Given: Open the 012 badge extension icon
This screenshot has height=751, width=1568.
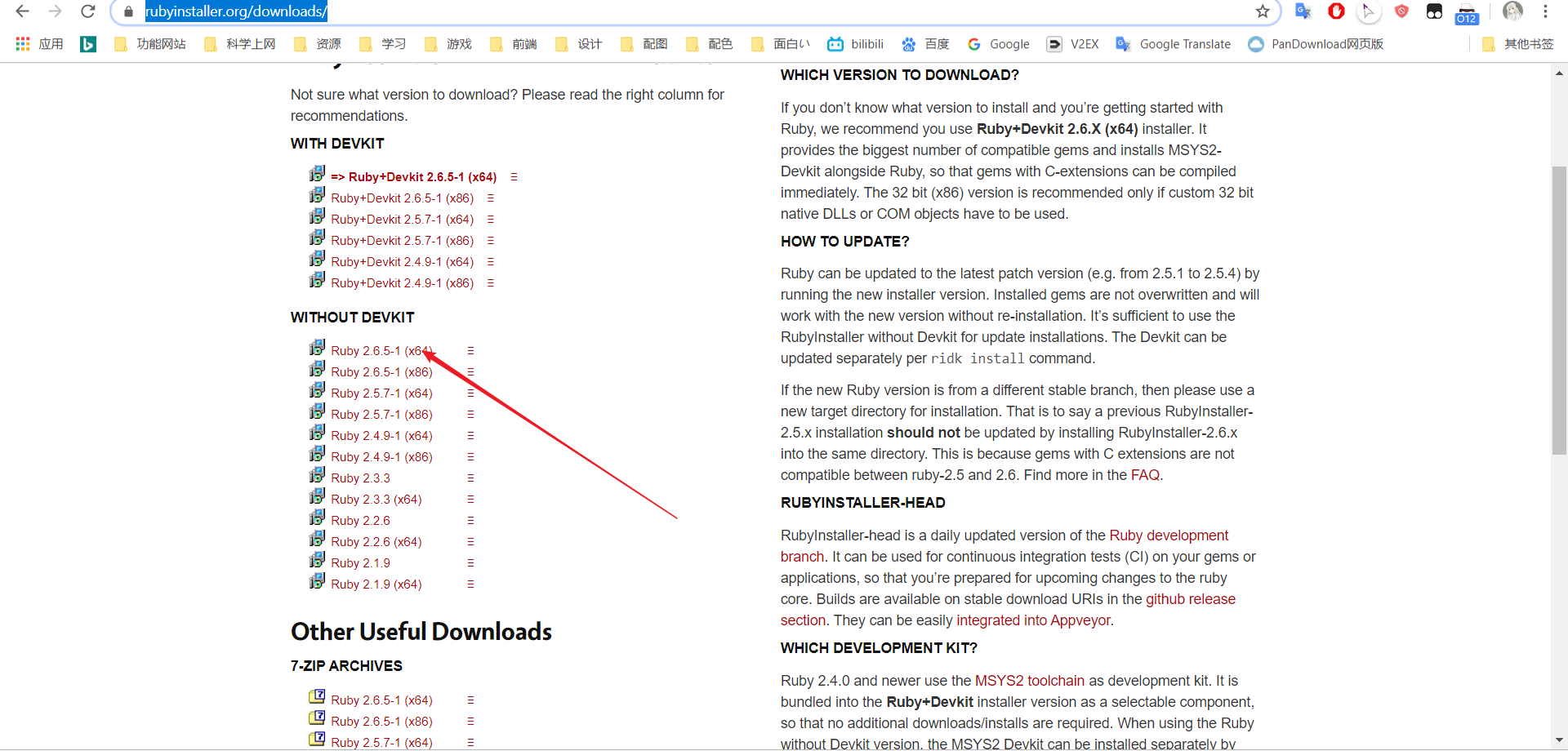Looking at the screenshot, I should (x=1467, y=13).
